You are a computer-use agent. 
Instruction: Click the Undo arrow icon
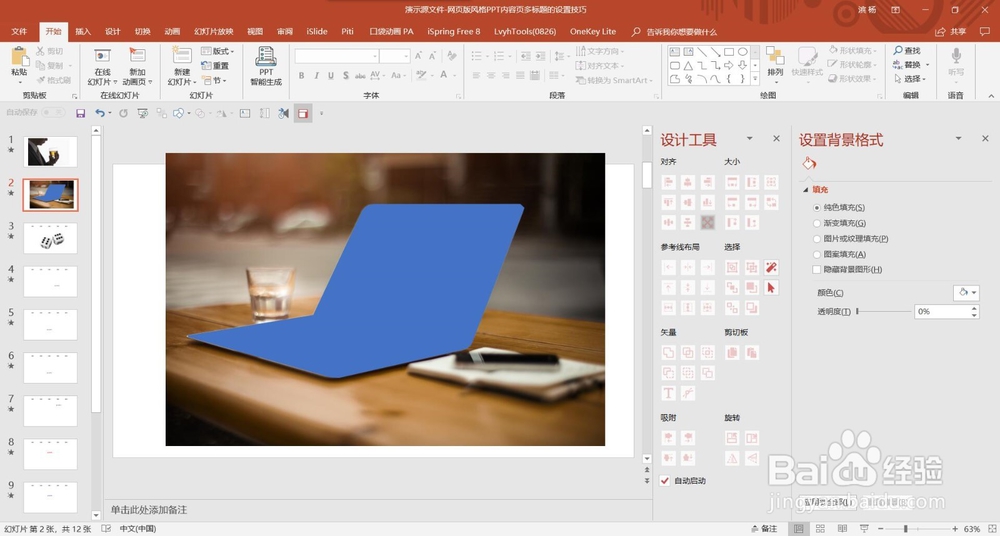(99, 114)
